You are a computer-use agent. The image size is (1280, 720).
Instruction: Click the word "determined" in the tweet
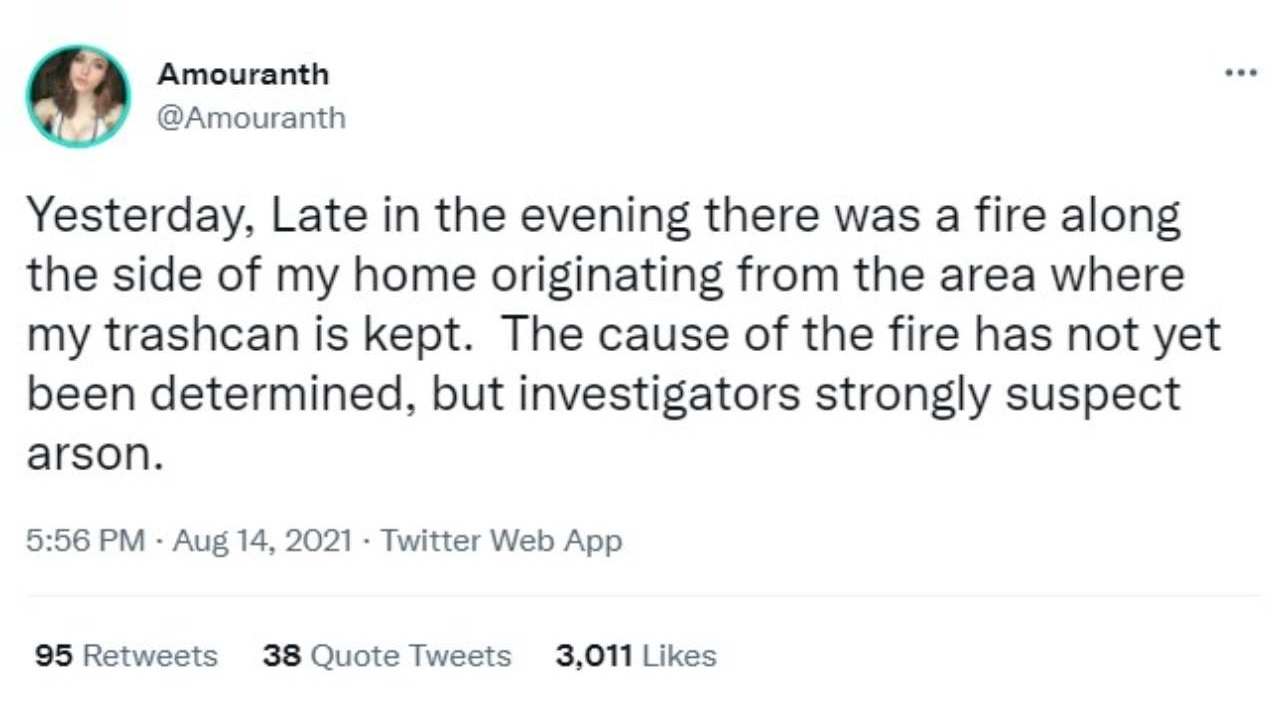point(274,395)
